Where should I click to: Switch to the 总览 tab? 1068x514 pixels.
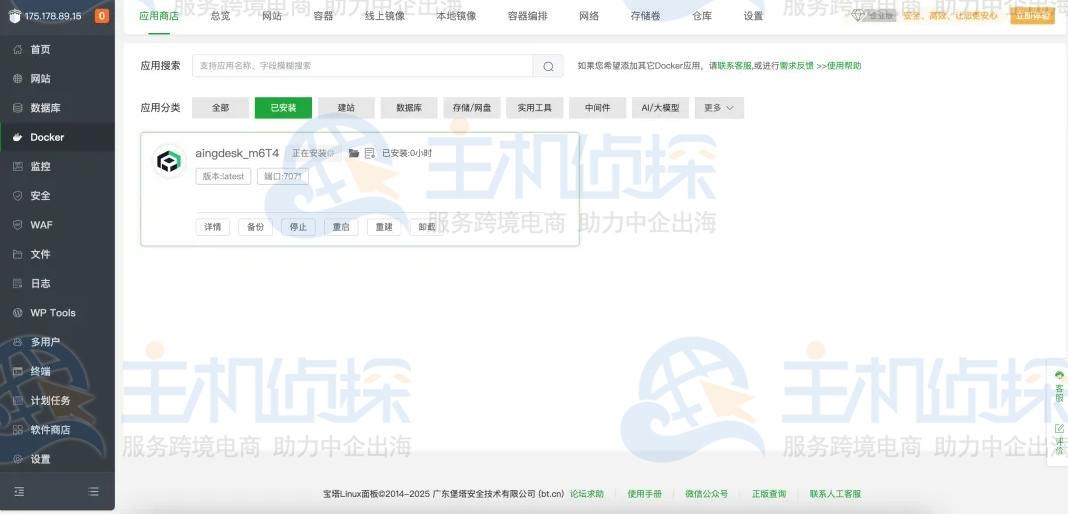(221, 16)
